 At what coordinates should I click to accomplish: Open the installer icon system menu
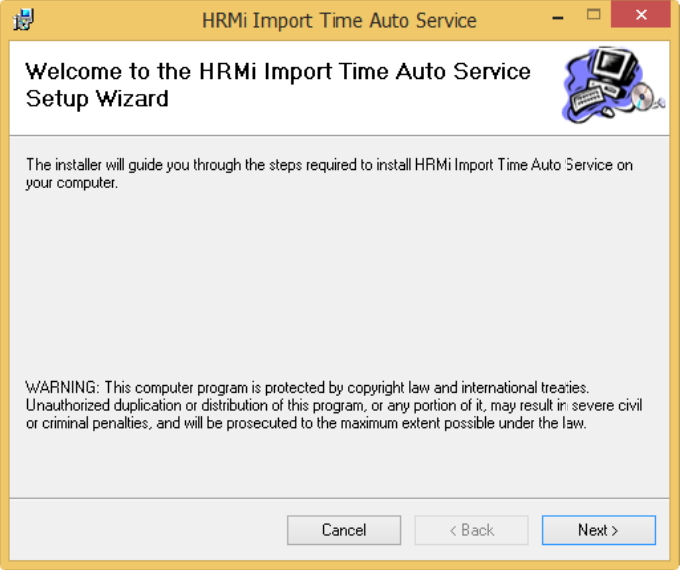(23, 20)
